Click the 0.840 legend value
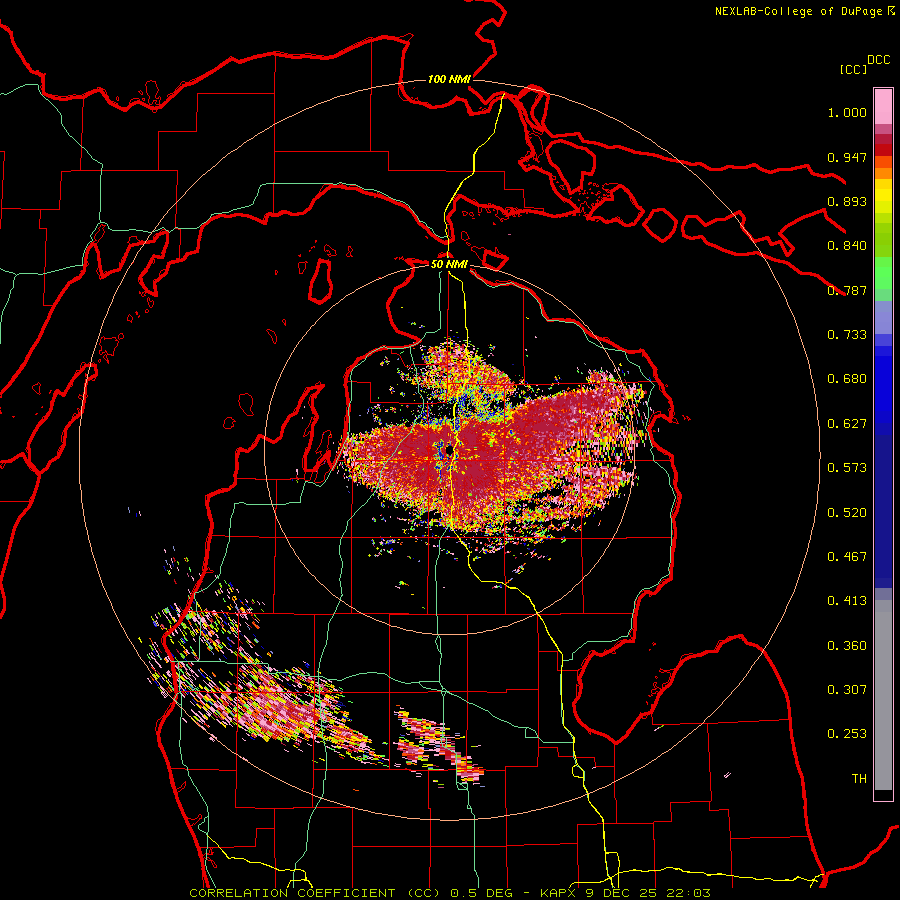The width and height of the screenshot is (900, 900). coord(847,246)
